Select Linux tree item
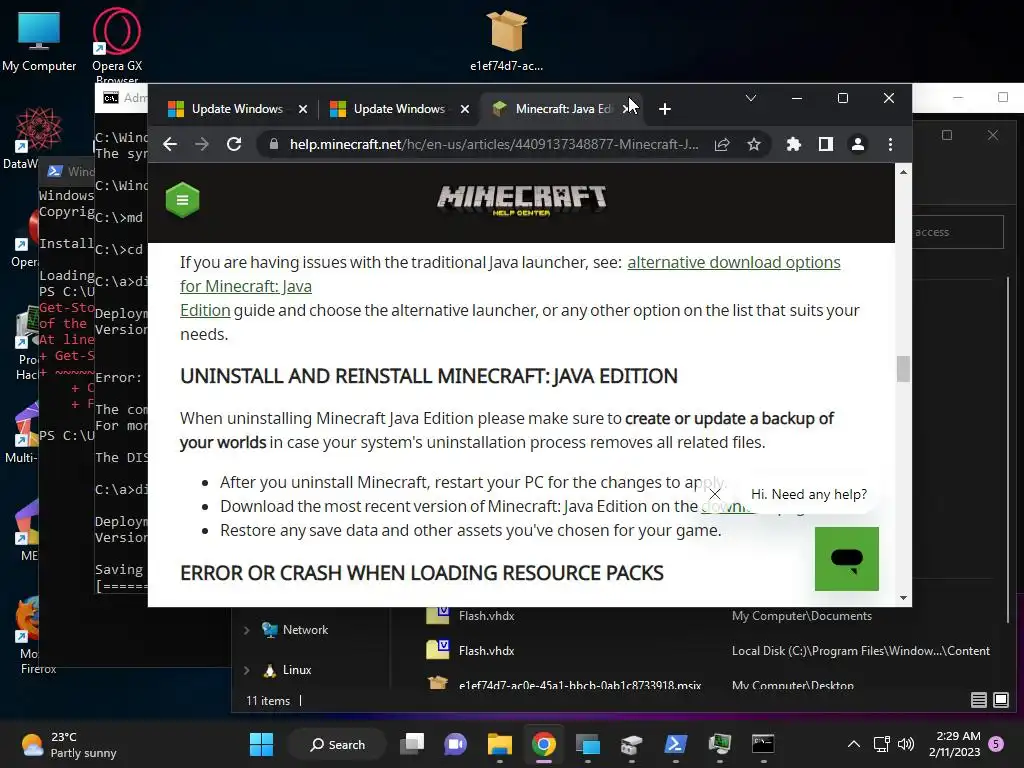The image size is (1024, 768). 297,670
